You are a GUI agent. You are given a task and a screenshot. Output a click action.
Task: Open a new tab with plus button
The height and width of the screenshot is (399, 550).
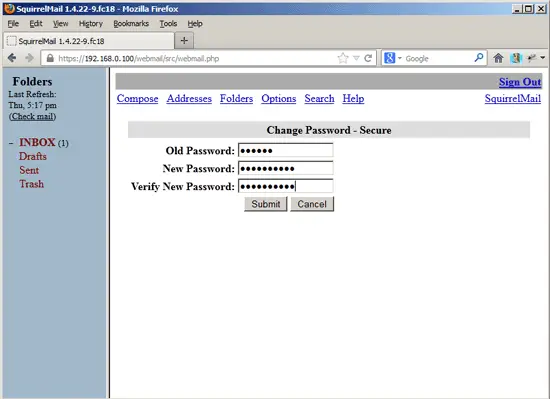184,41
